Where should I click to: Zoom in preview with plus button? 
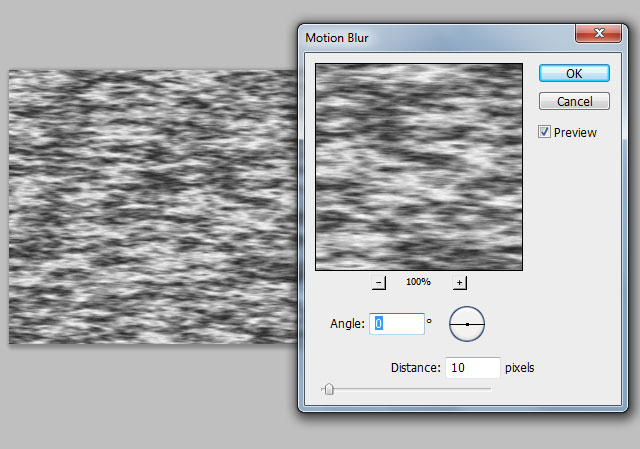tap(460, 282)
